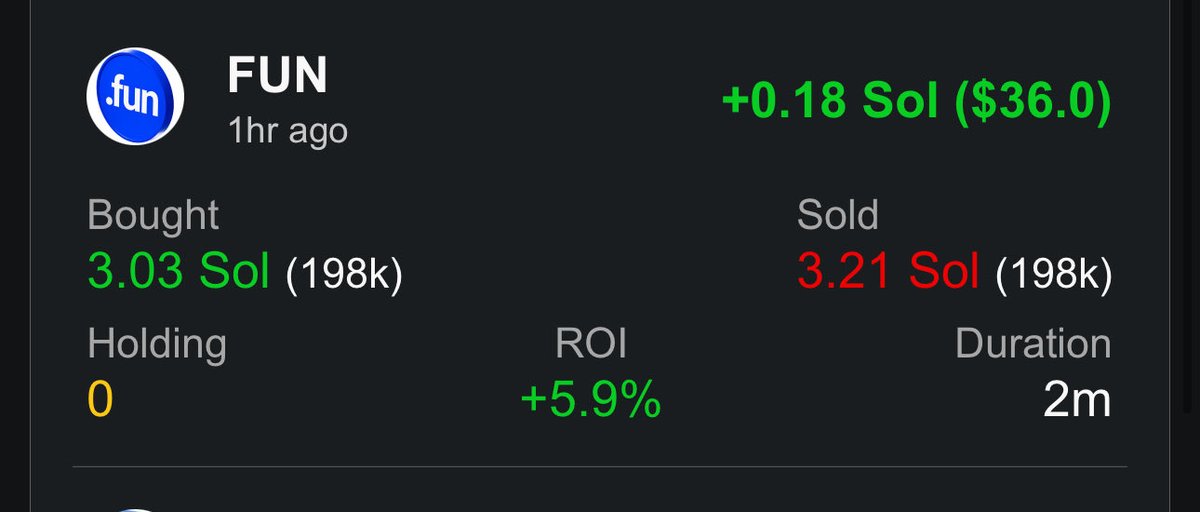Click the Duration label
This screenshot has width=1200, height=512.
(1033, 344)
